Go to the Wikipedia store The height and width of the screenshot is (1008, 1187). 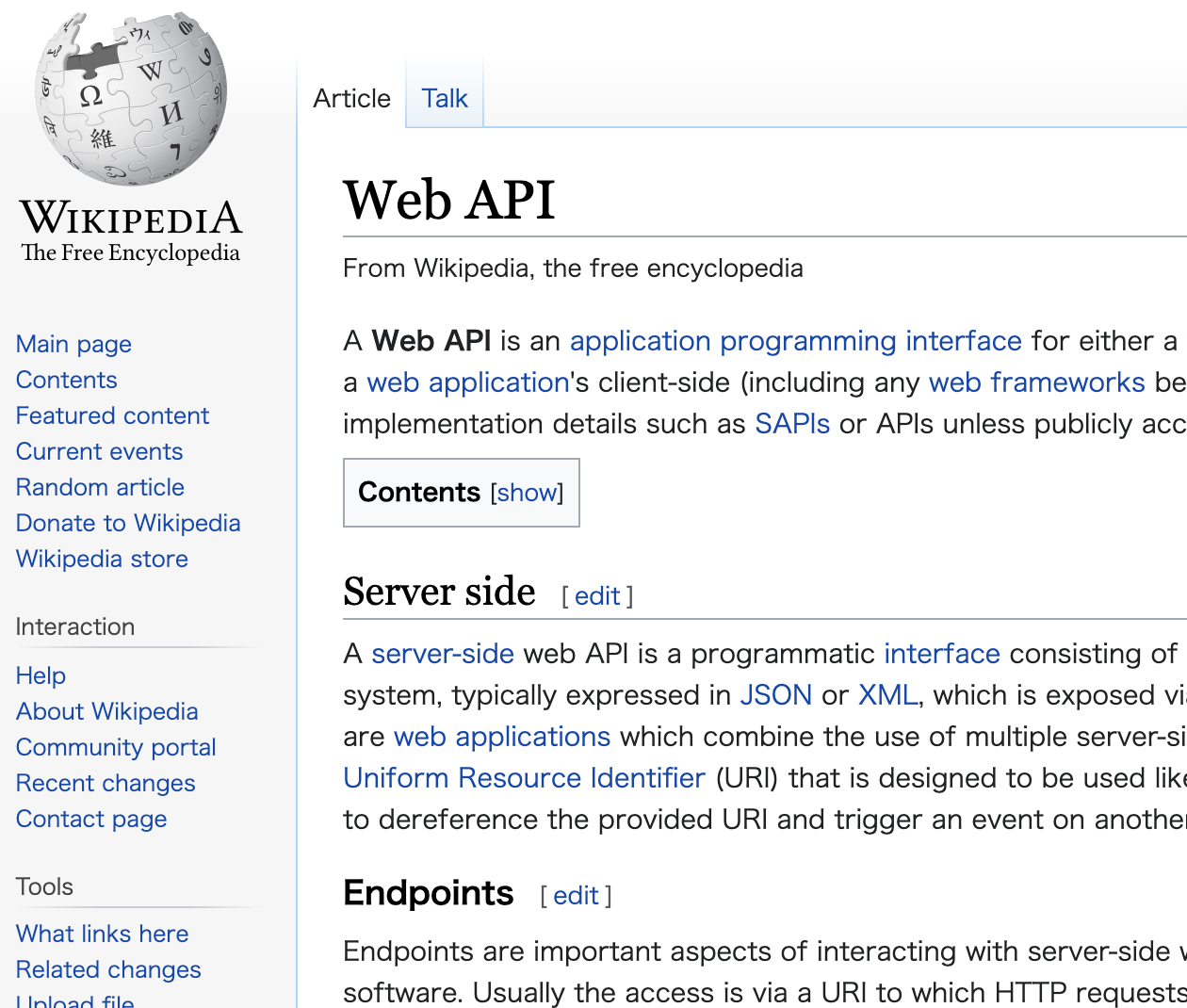[101, 559]
